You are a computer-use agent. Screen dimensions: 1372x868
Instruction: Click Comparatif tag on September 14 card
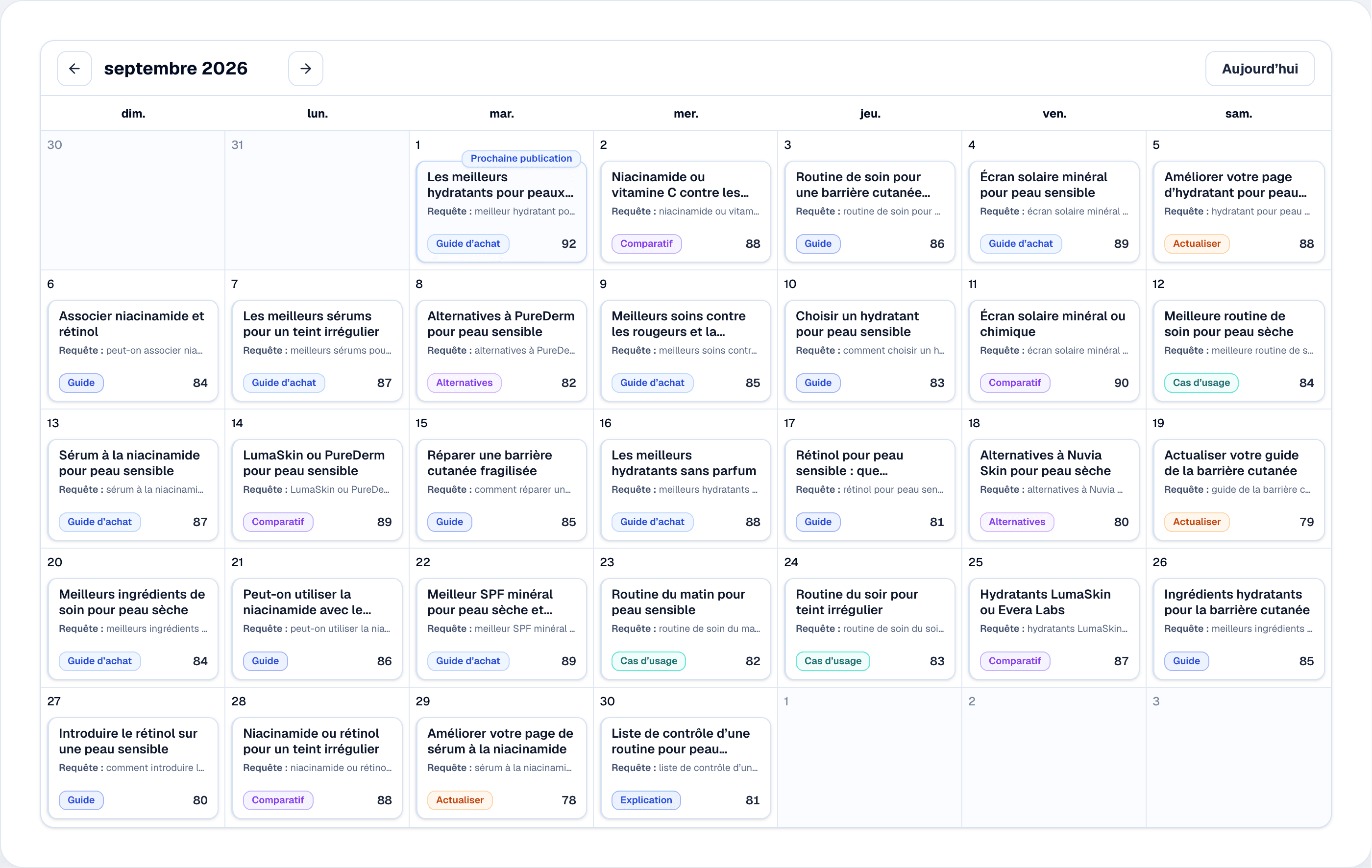point(277,522)
